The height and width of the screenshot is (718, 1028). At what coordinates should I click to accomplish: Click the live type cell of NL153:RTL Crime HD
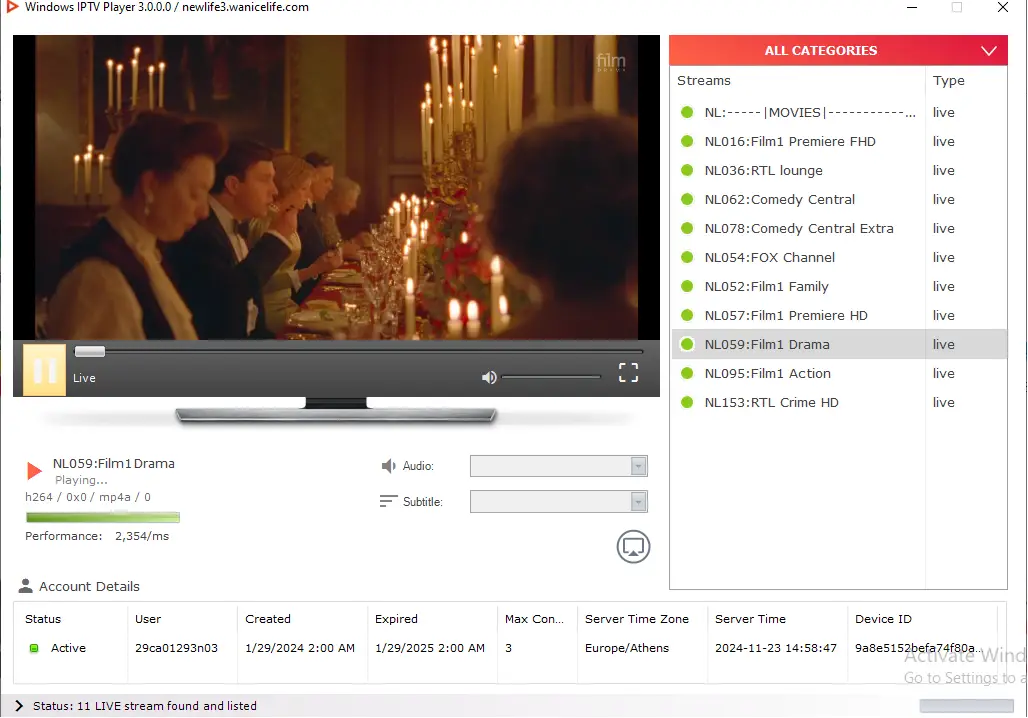[x=943, y=402]
